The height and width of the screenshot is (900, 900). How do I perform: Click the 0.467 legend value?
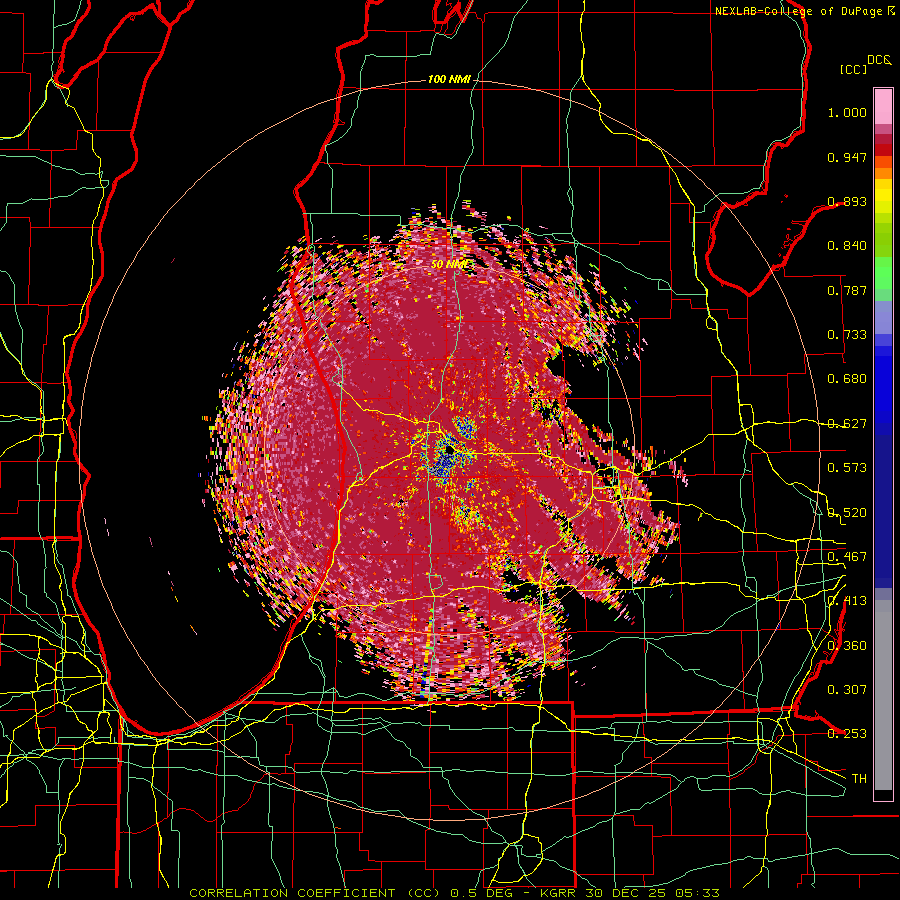click(847, 557)
